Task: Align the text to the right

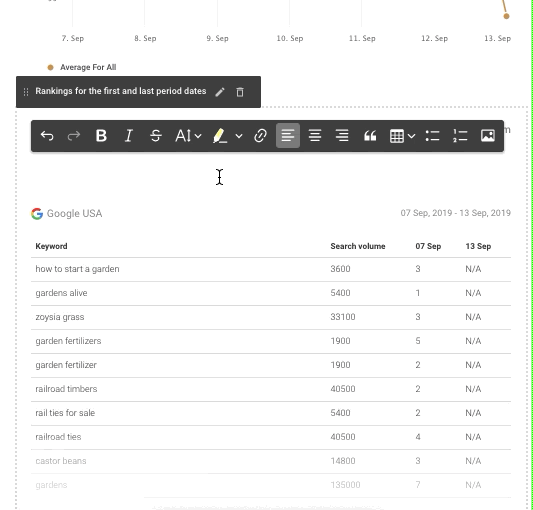Action: click(x=342, y=136)
